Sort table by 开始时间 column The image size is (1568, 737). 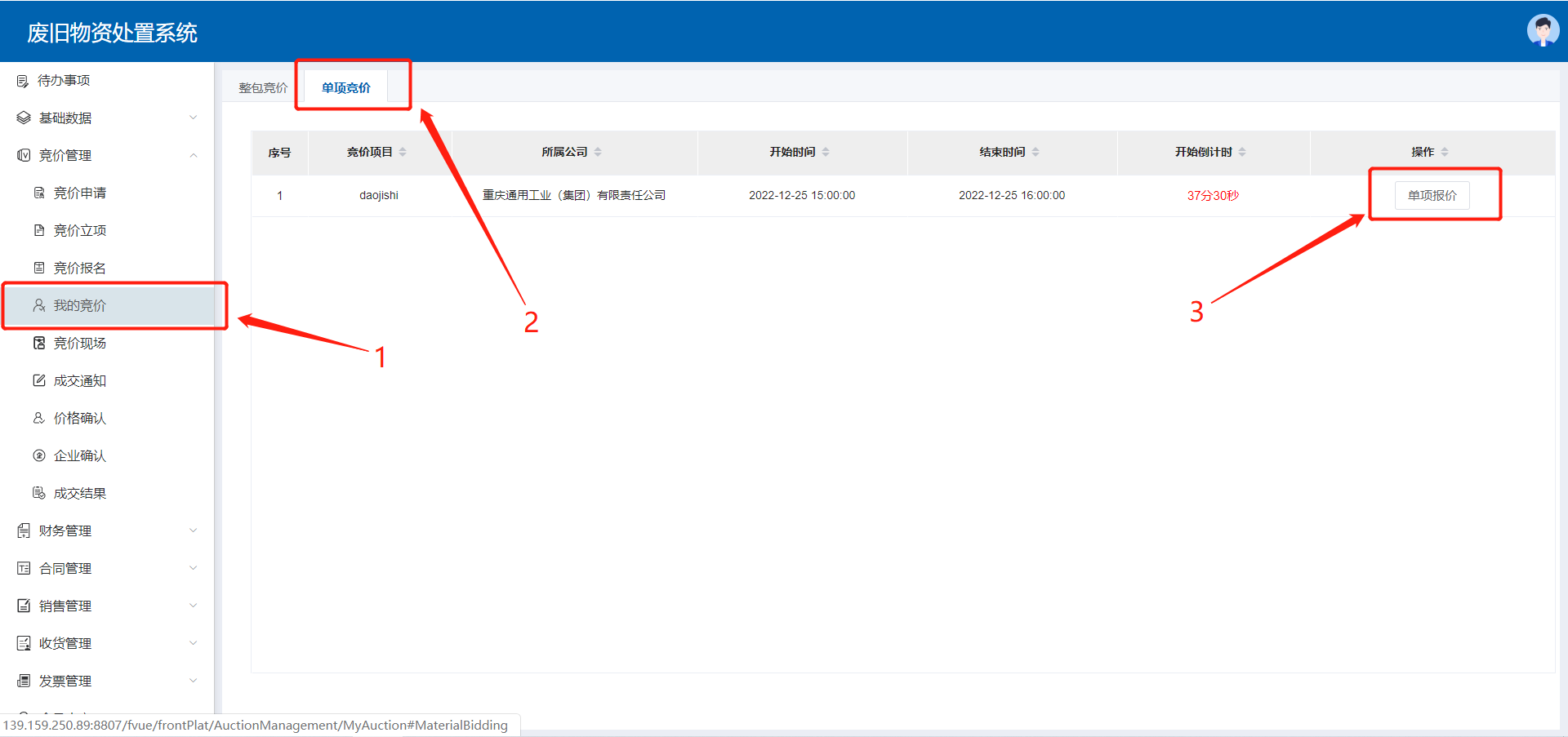826,153
